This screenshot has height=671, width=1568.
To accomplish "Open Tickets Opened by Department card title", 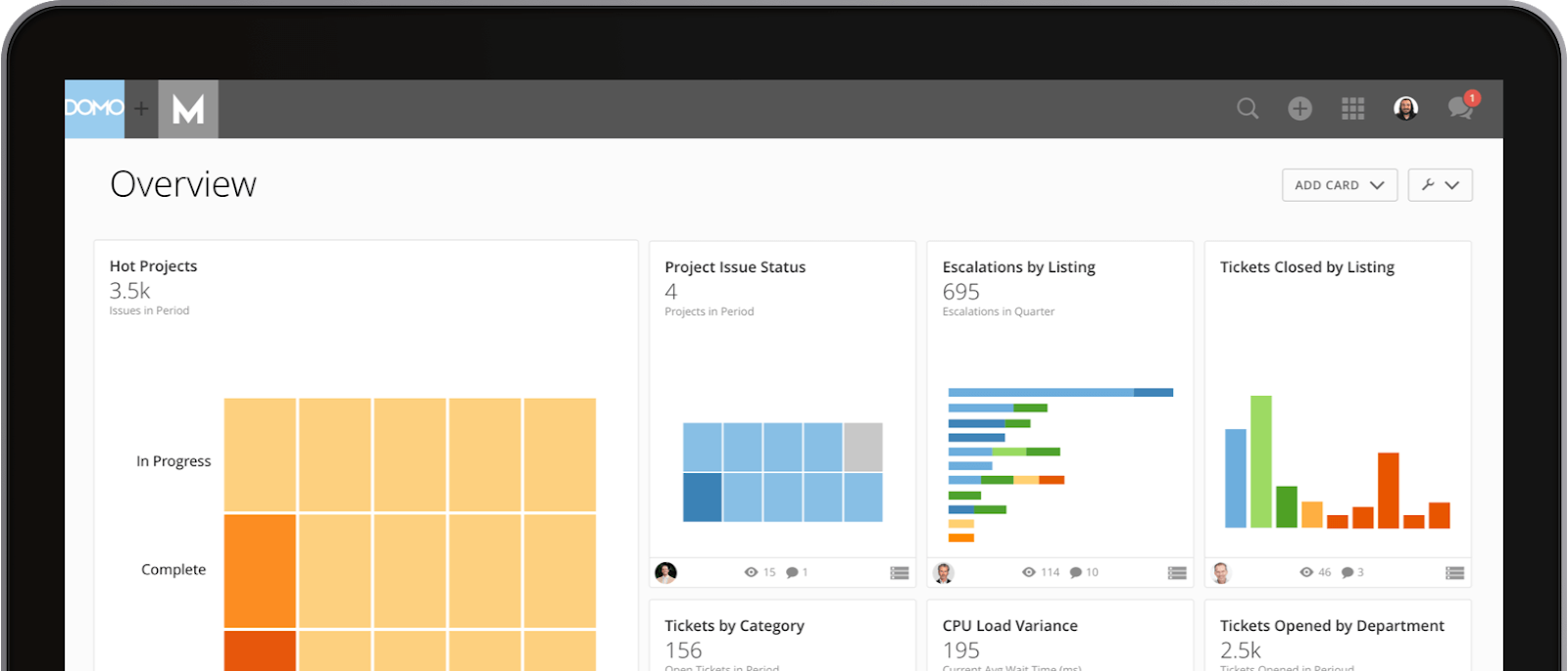I will tap(1331, 625).
